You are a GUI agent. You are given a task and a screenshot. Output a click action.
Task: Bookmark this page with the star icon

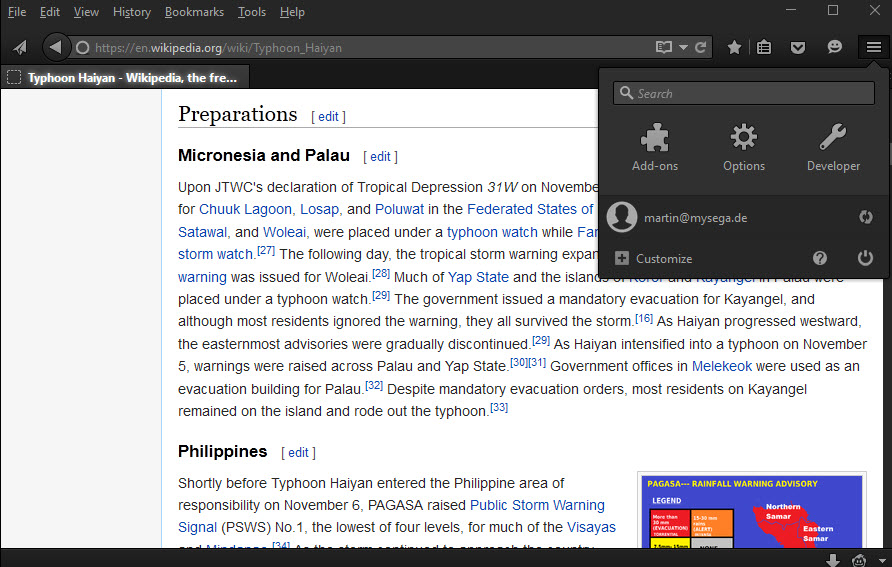point(734,47)
